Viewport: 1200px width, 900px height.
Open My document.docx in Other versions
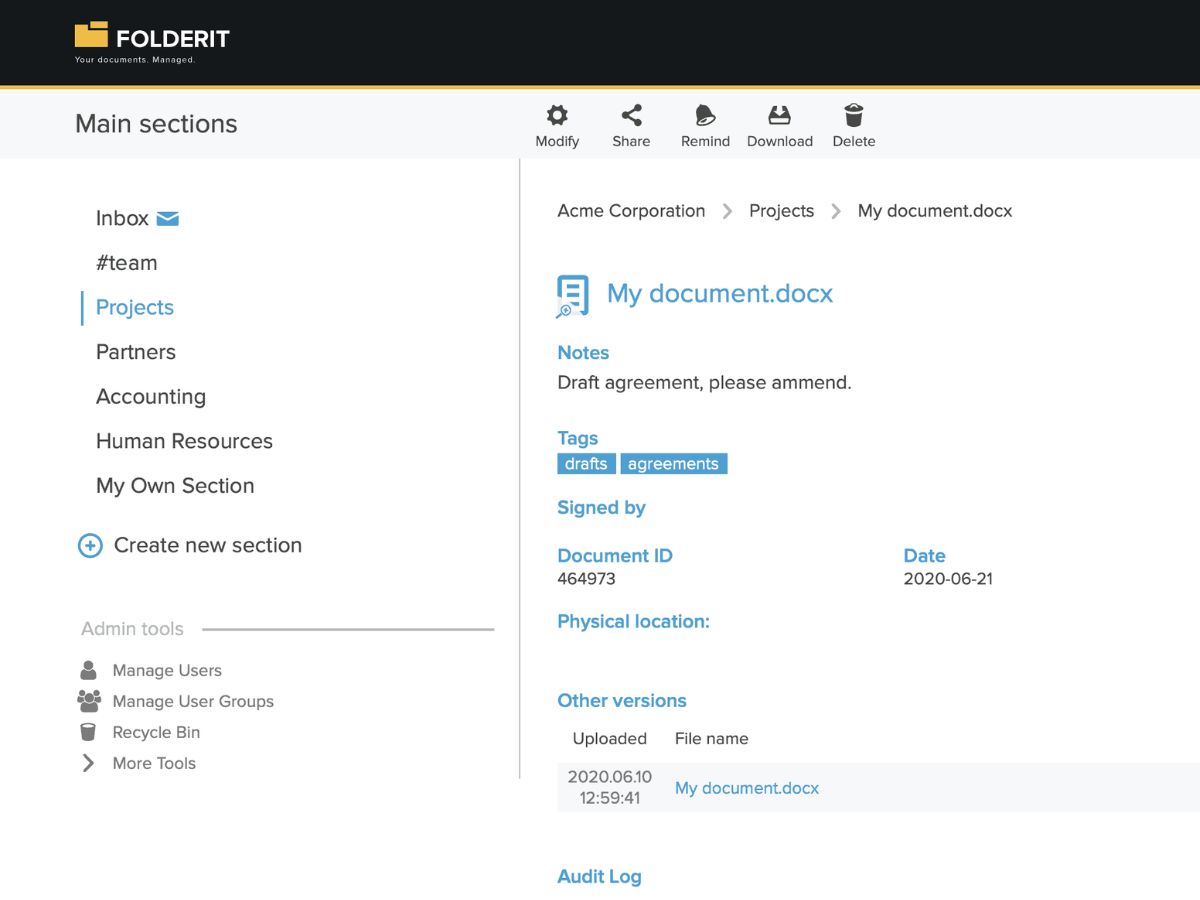pyautogui.click(x=747, y=788)
